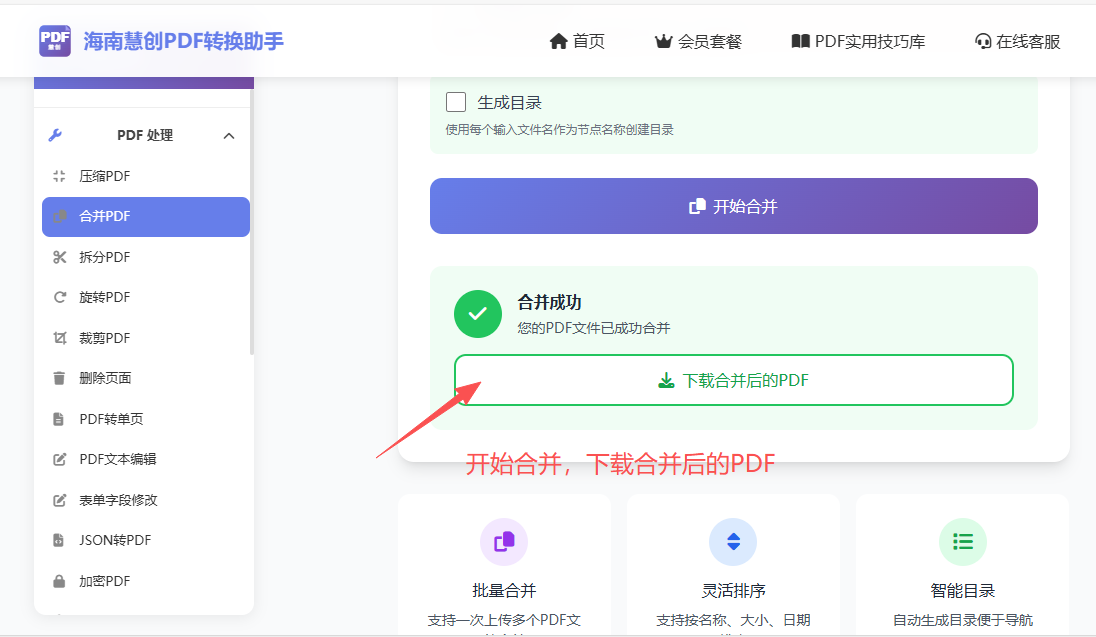The height and width of the screenshot is (637, 1096).
Task: Open the 旋转PDF sidebar item
Action: 145,297
